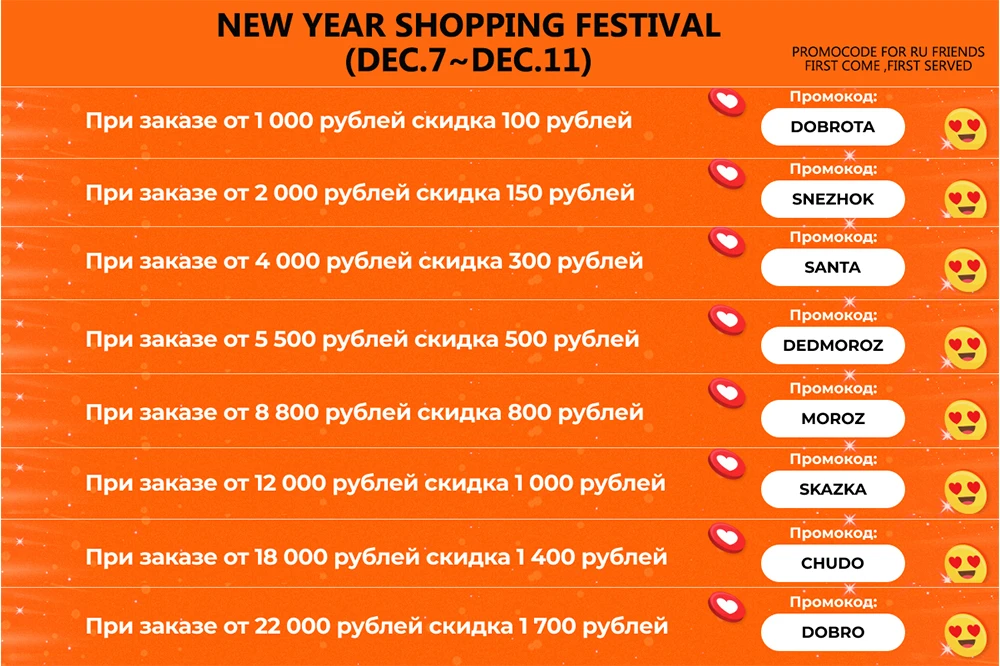1000x666 pixels.
Task: Click heart icon in 8 800 rubles row
Action: pos(727,393)
